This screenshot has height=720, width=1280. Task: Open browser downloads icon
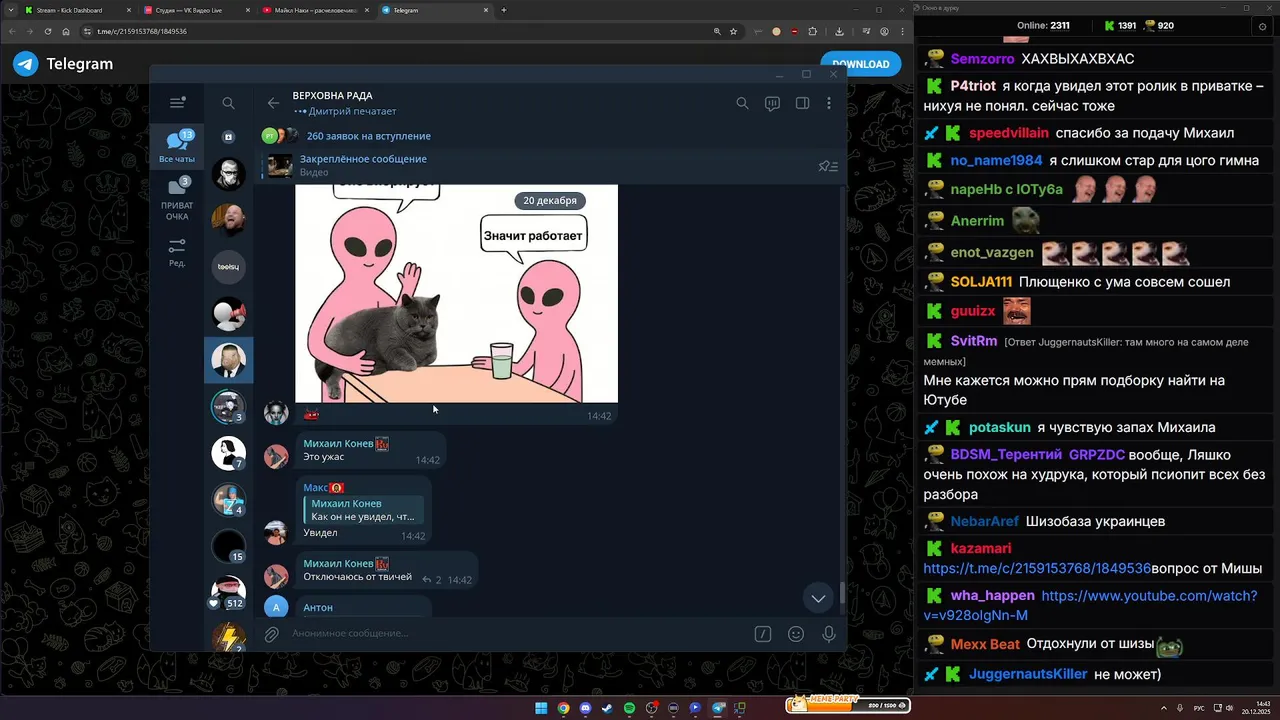[839, 31]
